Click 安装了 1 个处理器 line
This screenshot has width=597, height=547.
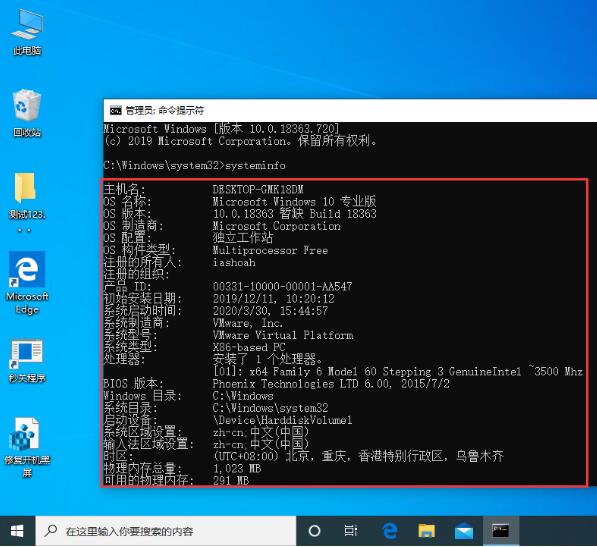pos(267,359)
